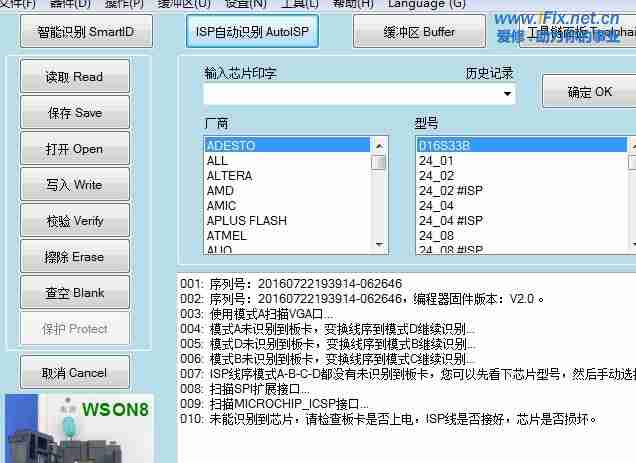636x463 pixels.
Task: Open the 工具(L) tools menu
Action: point(300,4)
